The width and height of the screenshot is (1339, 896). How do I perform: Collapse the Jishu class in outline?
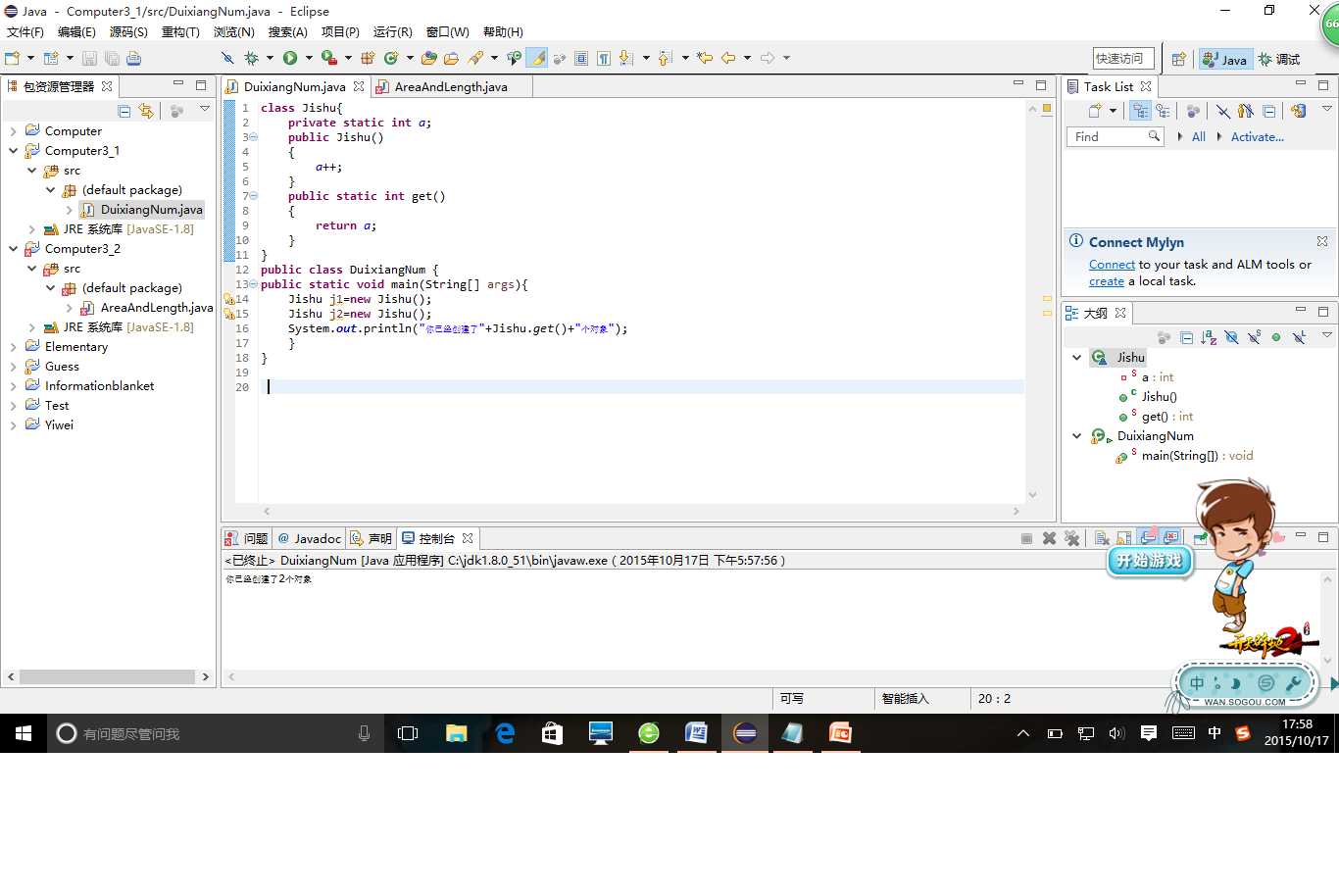(1076, 358)
